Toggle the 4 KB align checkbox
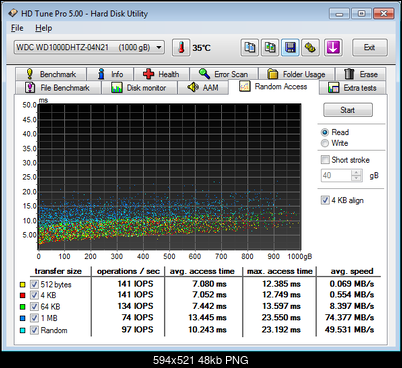The height and width of the screenshot is (368, 402). pyautogui.click(x=325, y=200)
